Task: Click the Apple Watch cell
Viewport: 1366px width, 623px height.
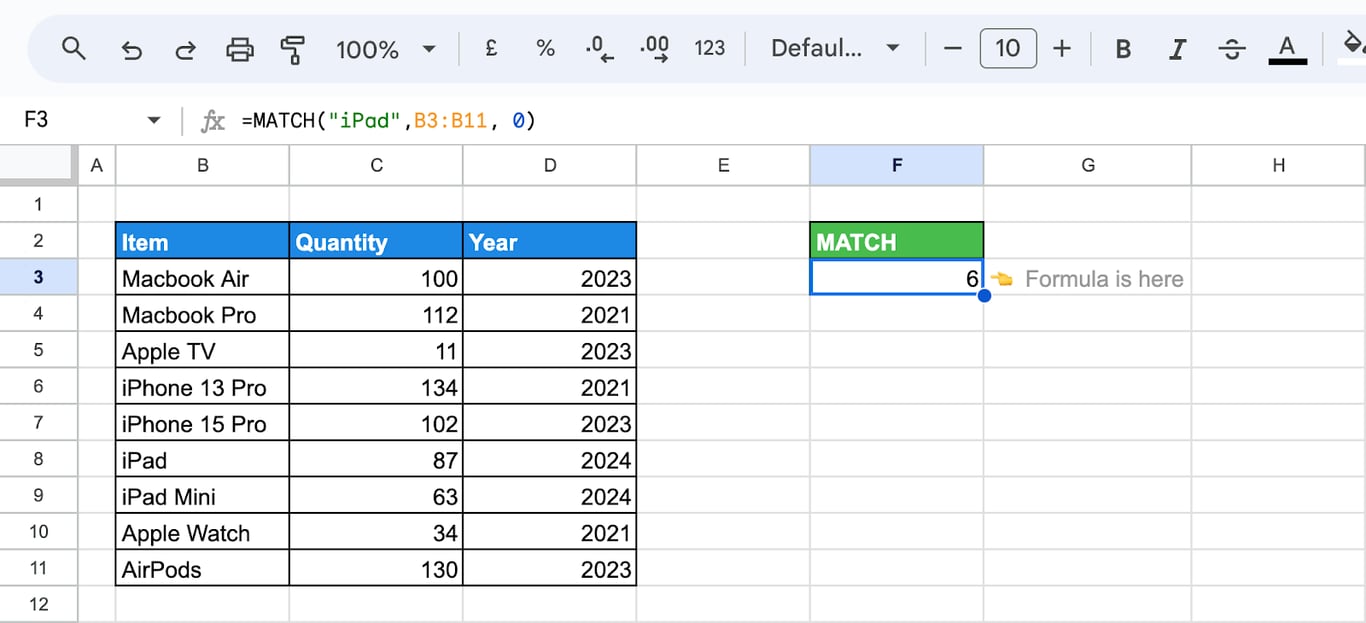Action: click(x=202, y=533)
